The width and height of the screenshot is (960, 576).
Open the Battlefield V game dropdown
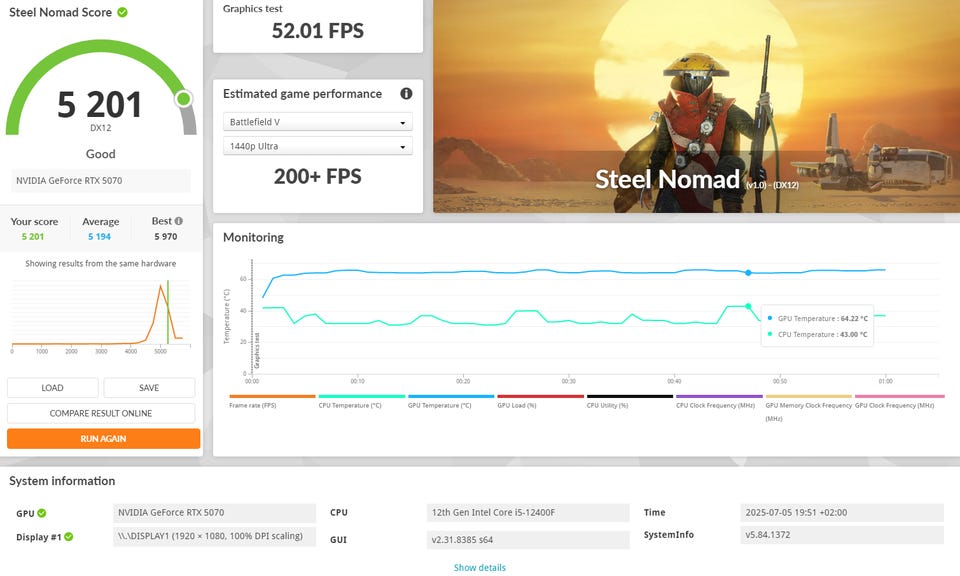317,122
